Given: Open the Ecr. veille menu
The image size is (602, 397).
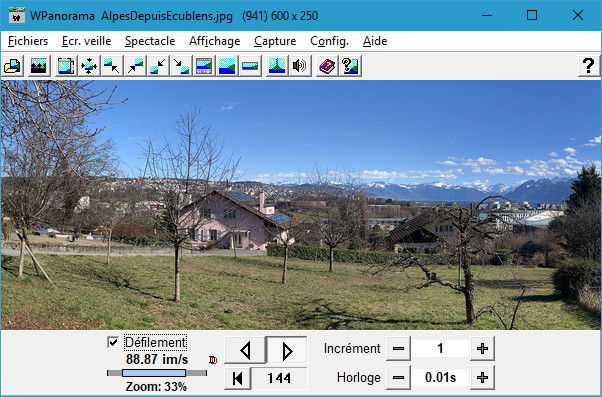Looking at the screenshot, I should pyautogui.click(x=86, y=41).
